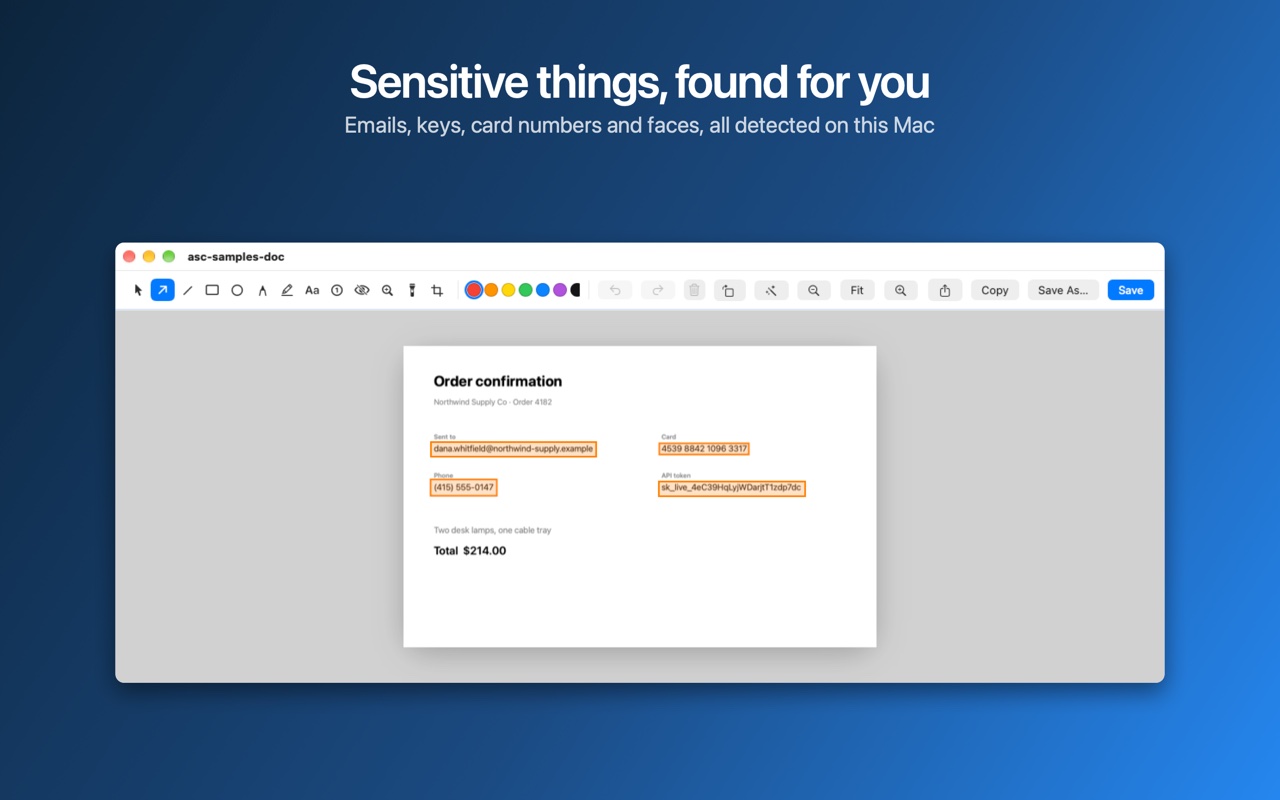
Task: Zoom out with the minus magnifier
Action: (814, 290)
